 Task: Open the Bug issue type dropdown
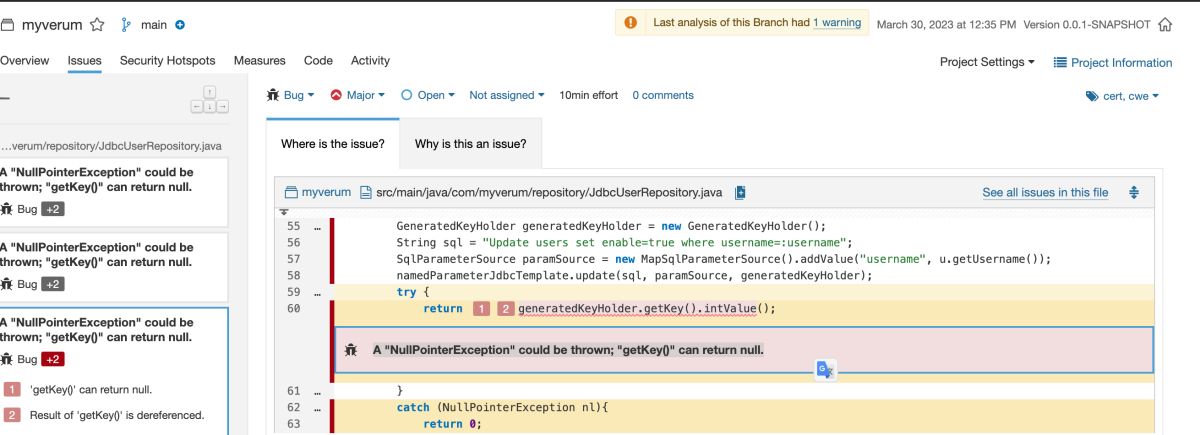(291, 95)
